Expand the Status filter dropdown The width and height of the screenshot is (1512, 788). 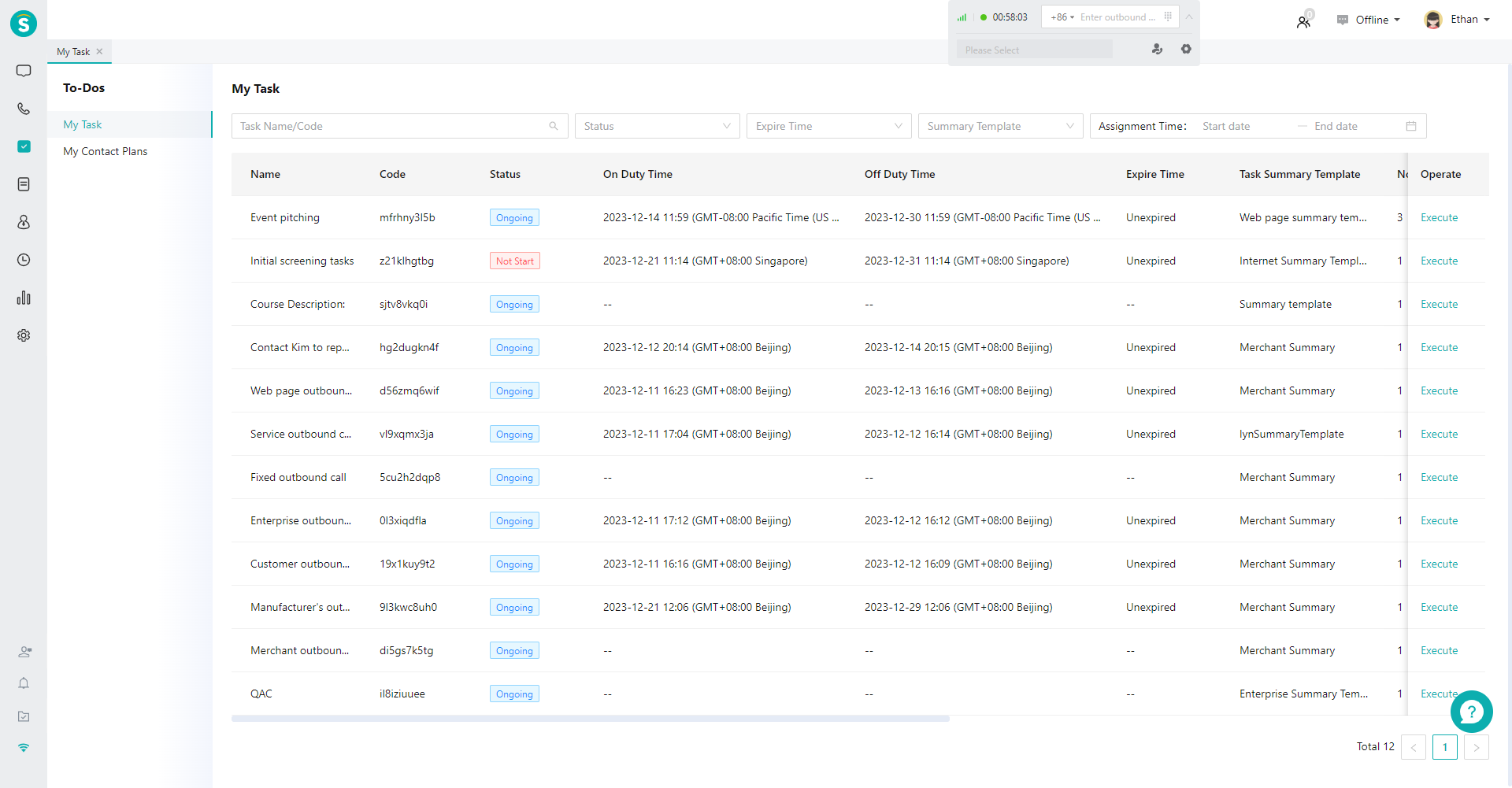[x=658, y=126]
